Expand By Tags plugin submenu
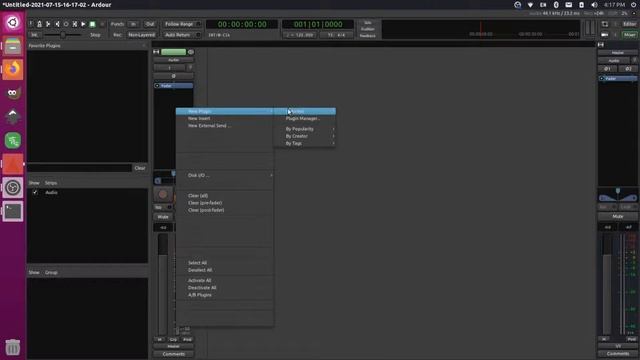The height and width of the screenshot is (360, 640). (x=305, y=144)
